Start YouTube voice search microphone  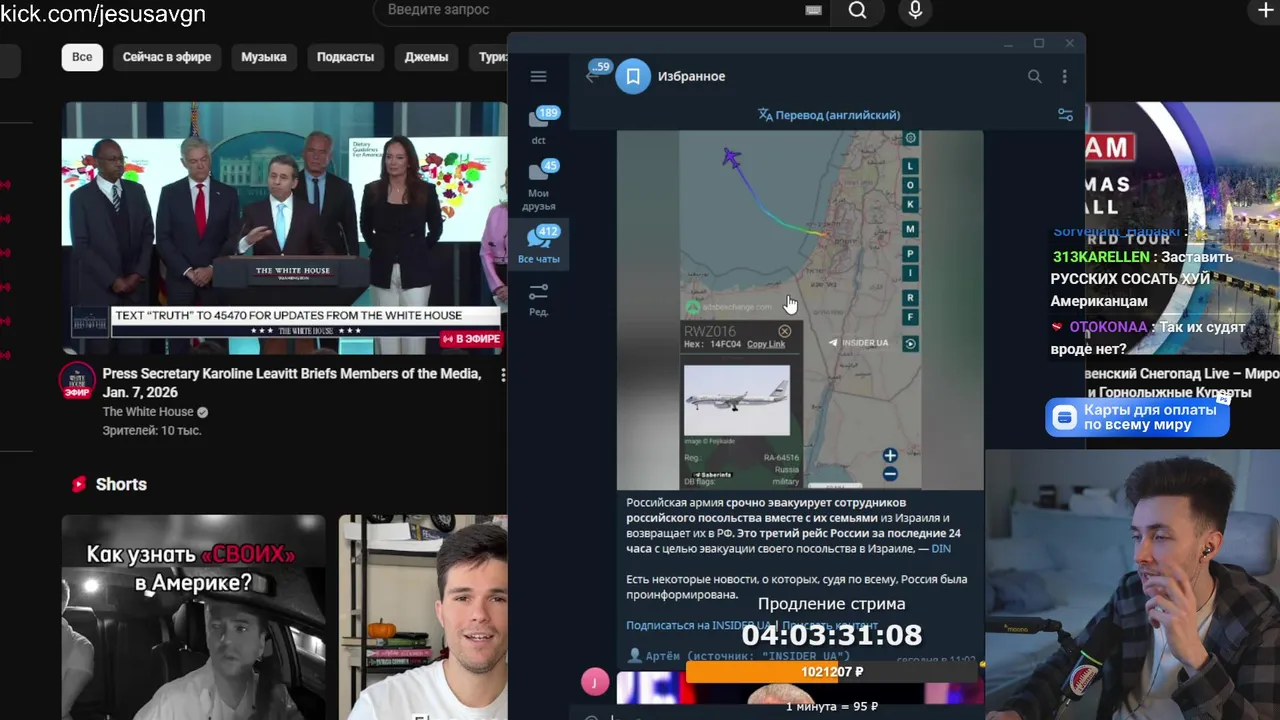[x=915, y=10]
